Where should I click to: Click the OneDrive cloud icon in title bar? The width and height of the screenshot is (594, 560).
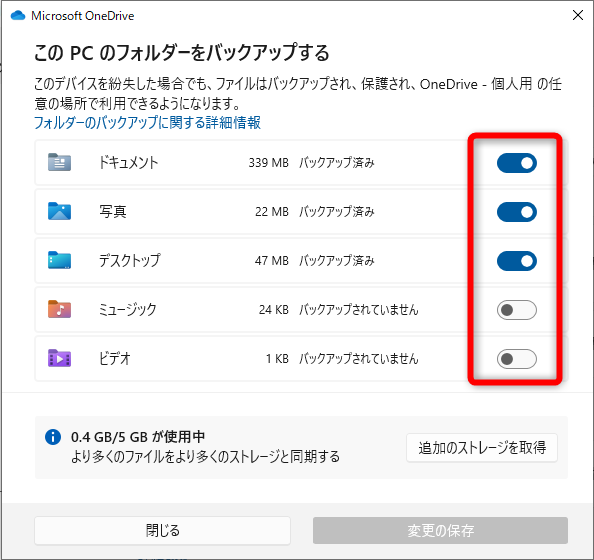(x=18, y=16)
